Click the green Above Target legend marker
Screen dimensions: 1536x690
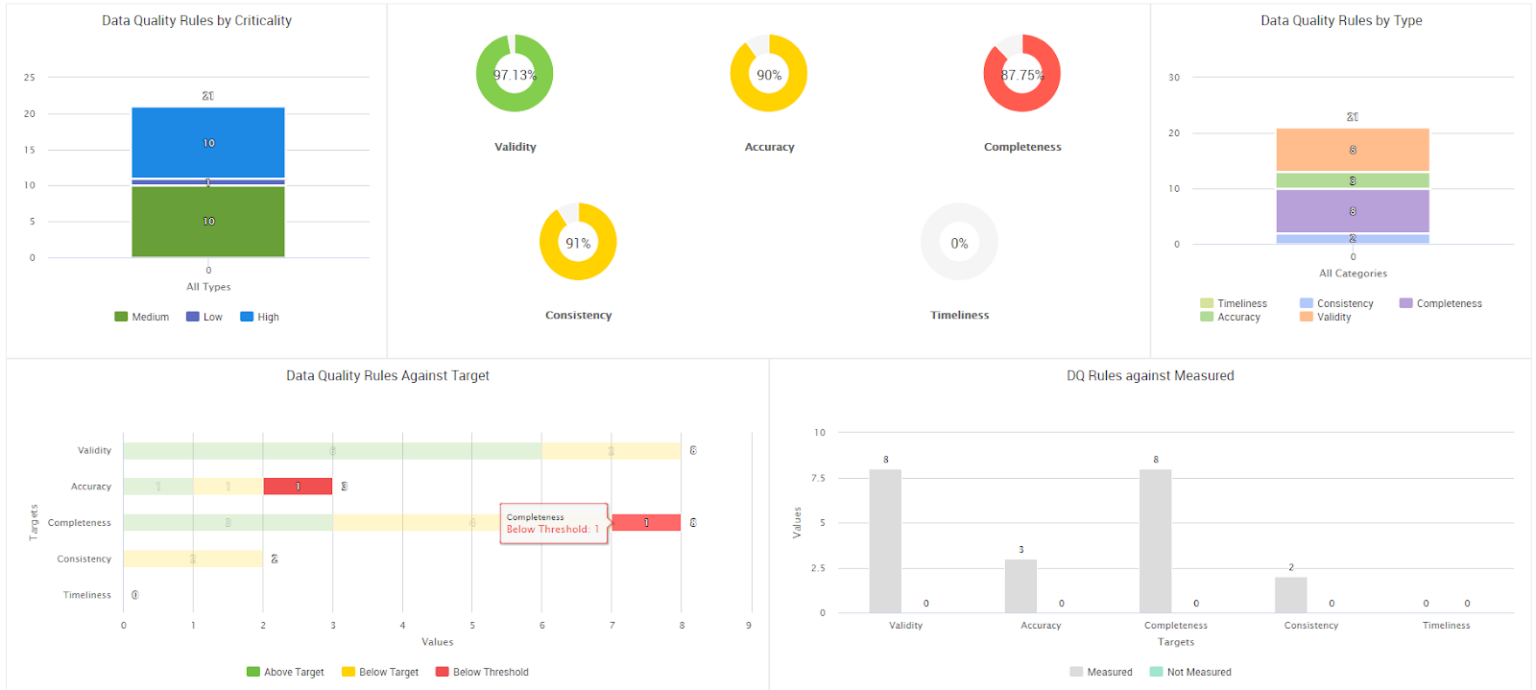(x=252, y=671)
